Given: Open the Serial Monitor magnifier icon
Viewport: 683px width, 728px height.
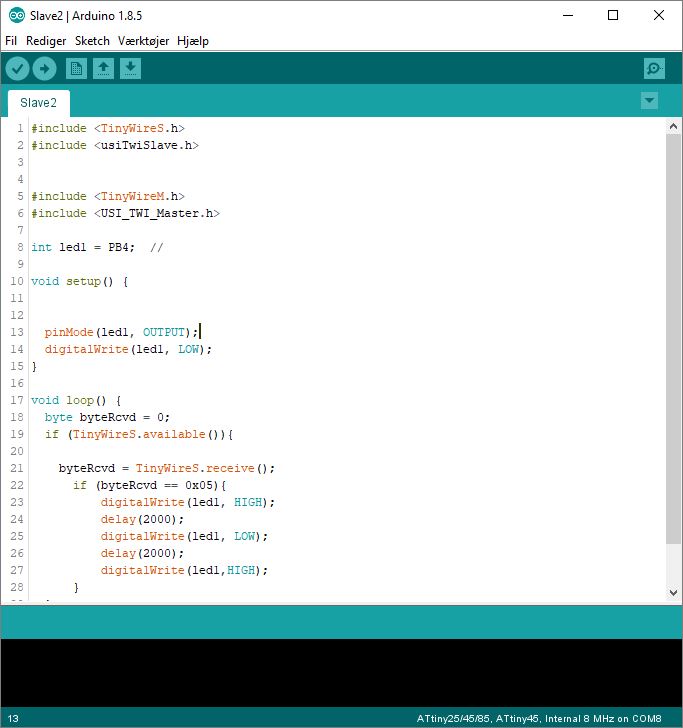Looking at the screenshot, I should tap(654, 69).
